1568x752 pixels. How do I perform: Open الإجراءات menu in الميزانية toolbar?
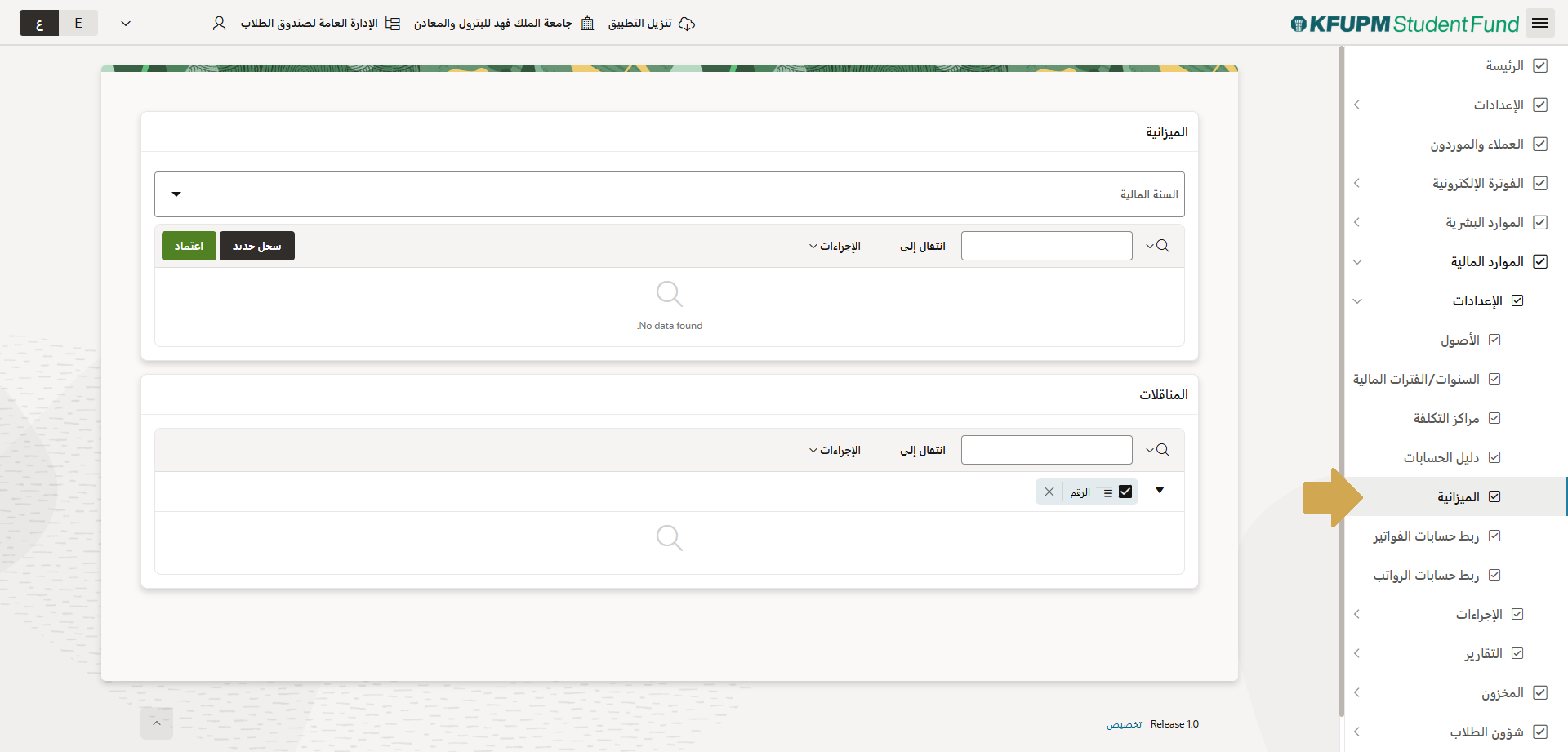(835, 246)
